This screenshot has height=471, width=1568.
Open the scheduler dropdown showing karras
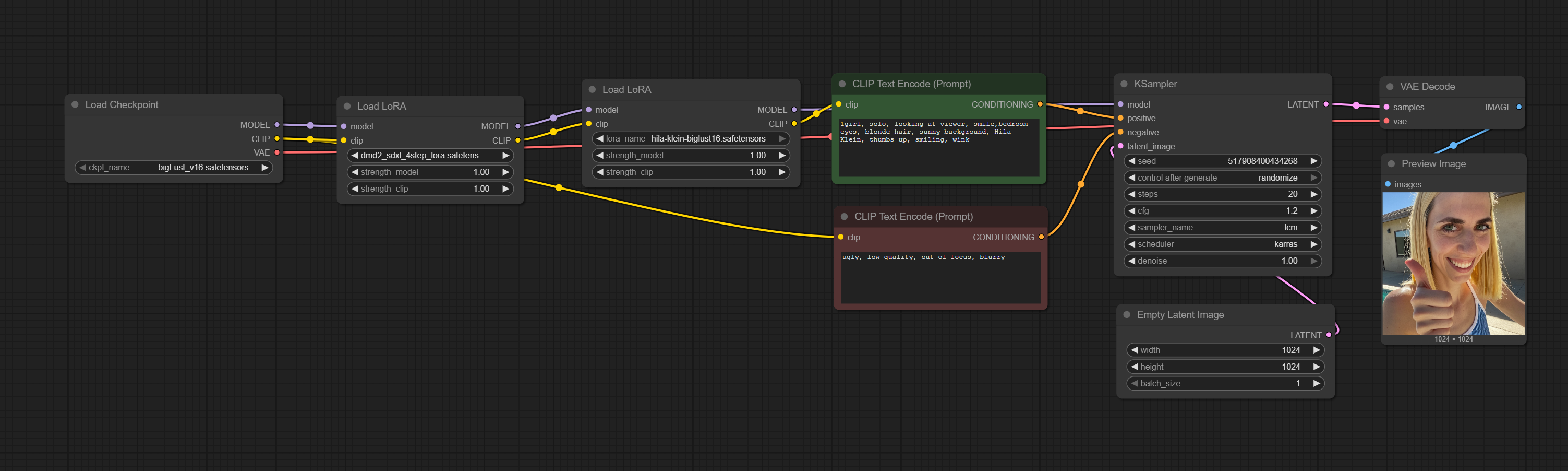1222,244
